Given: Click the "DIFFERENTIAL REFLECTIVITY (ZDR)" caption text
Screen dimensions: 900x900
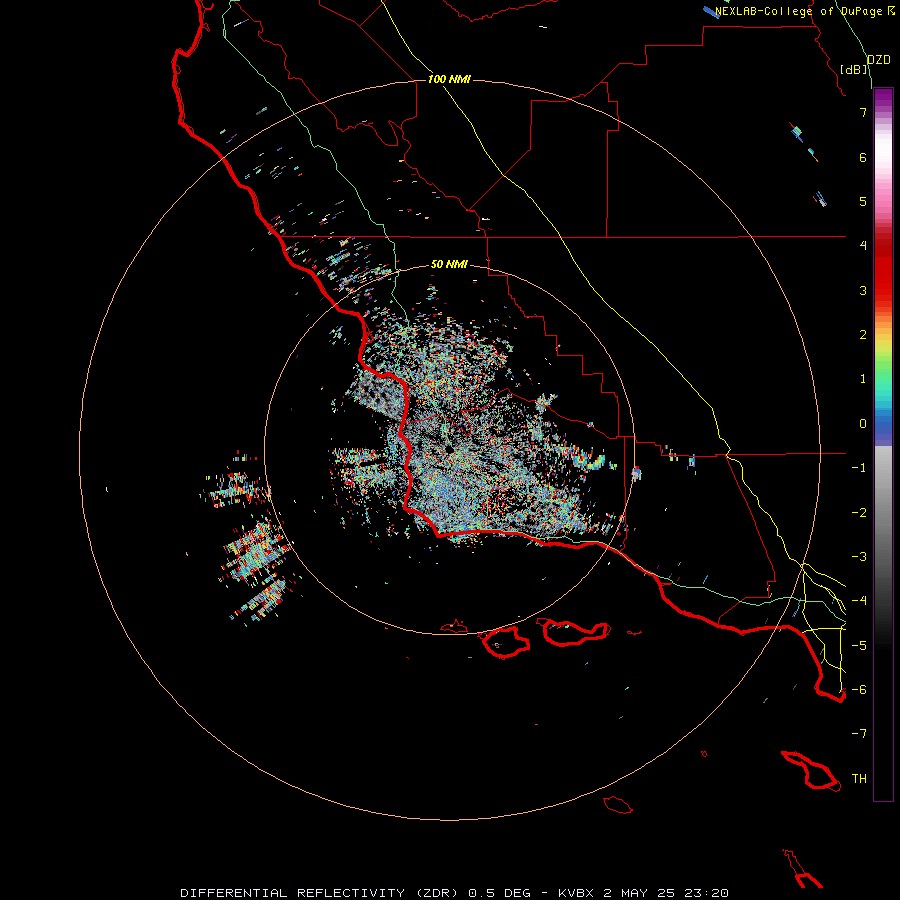Looking at the screenshot, I should (x=321, y=893).
